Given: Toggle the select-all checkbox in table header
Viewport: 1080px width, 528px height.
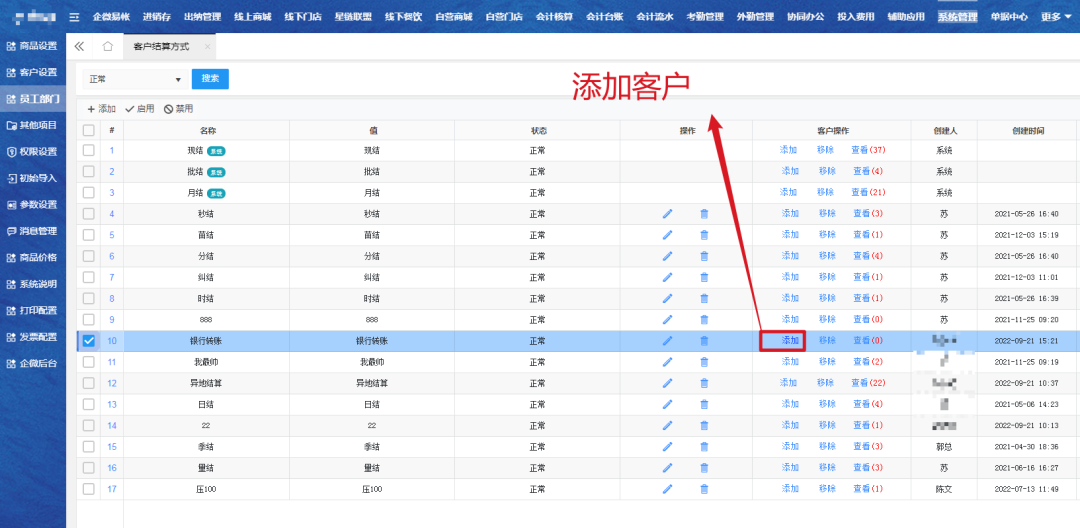Looking at the screenshot, I should pyautogui.click(x=89, y=131).
